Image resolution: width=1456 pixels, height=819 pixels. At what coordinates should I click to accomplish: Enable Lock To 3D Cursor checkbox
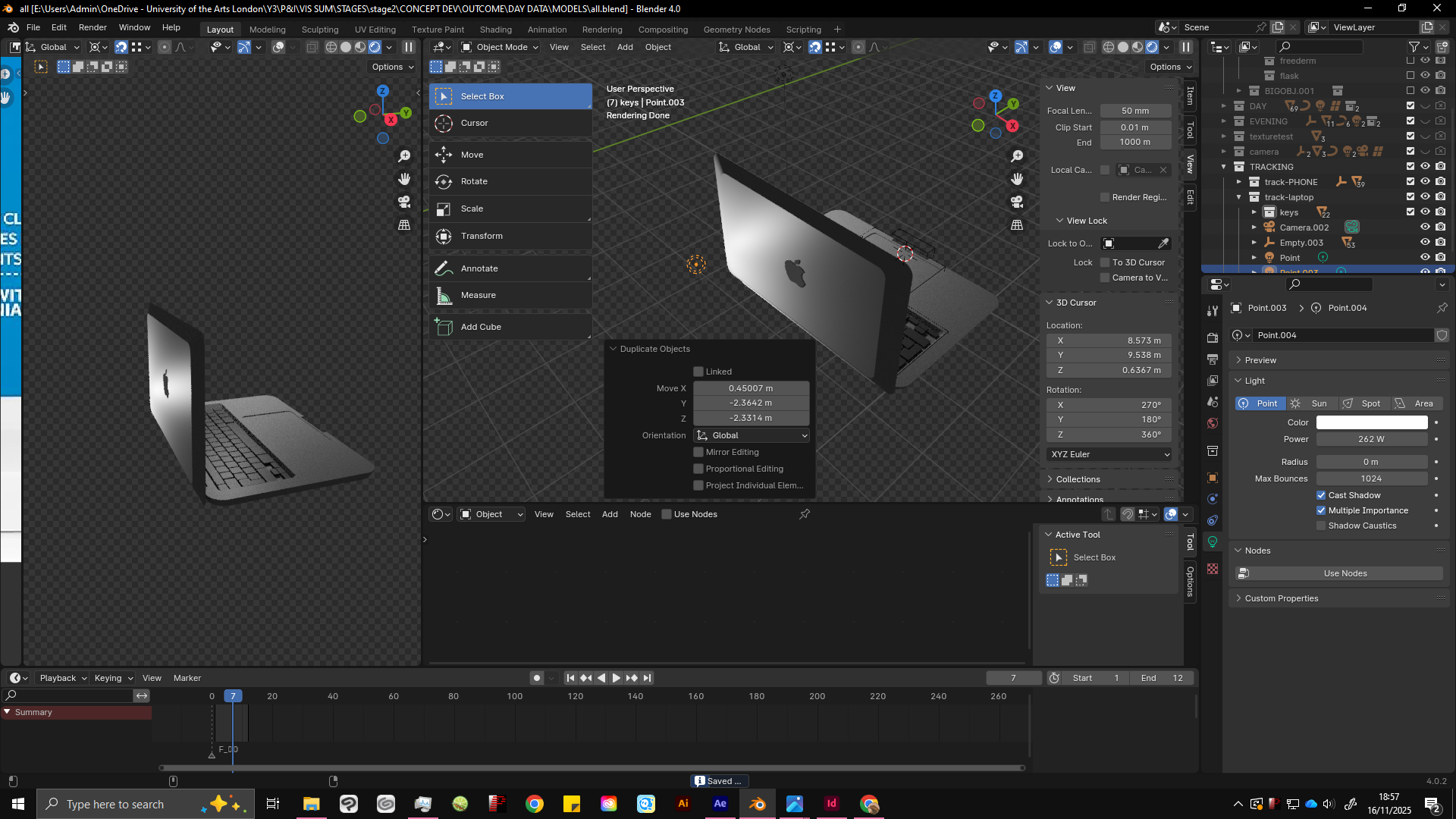(1105, 262)
